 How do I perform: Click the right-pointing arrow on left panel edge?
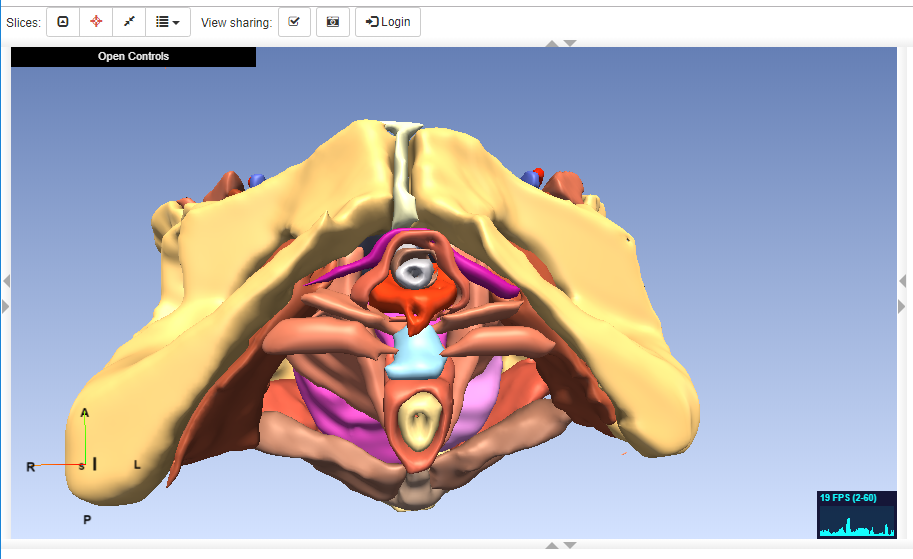[5, 306]
